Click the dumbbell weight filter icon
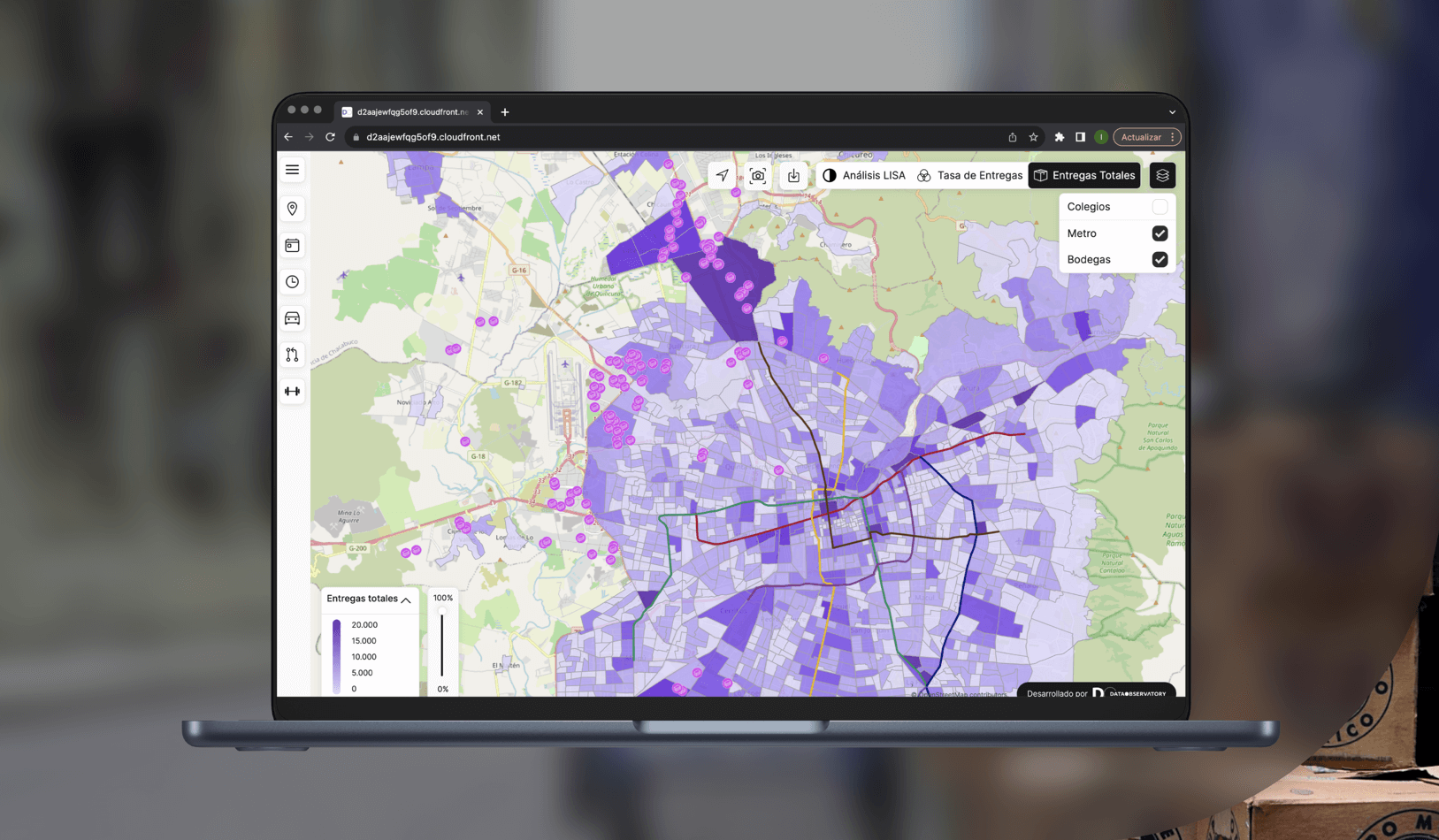Screen dimensions: 1439x840 click(292, 391)
